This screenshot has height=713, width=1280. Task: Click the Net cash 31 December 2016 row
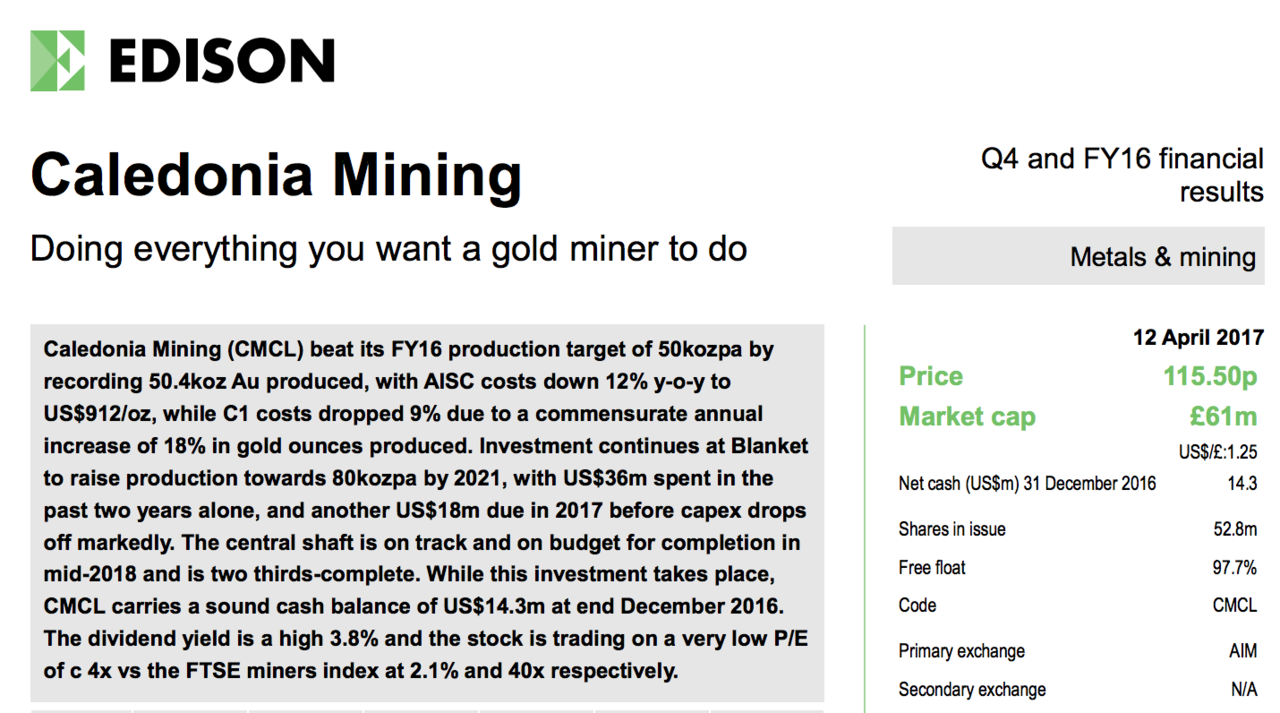pos(1078,484)
